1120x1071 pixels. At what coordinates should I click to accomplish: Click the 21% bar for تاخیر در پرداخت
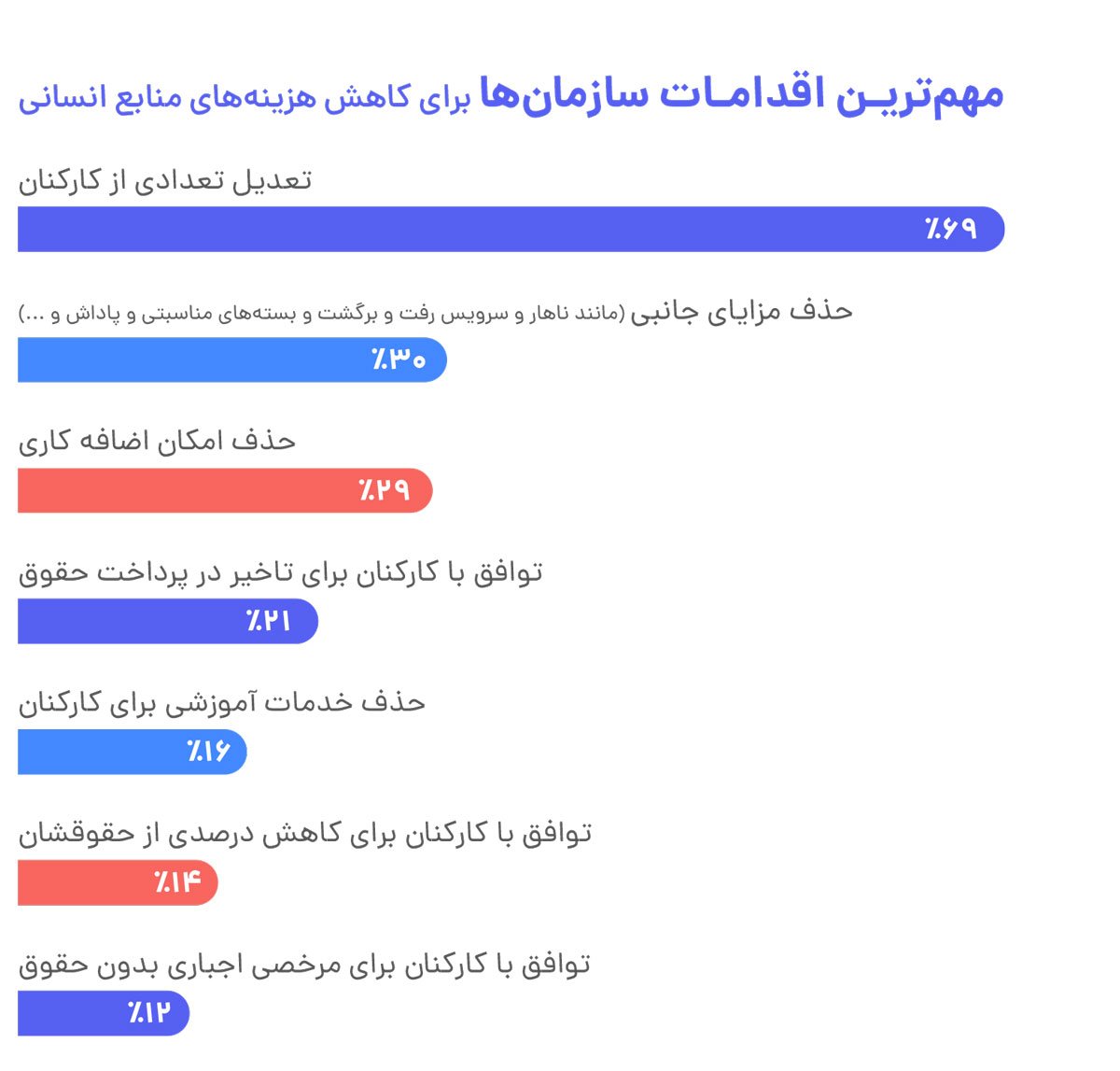click(x=168, y=621)
